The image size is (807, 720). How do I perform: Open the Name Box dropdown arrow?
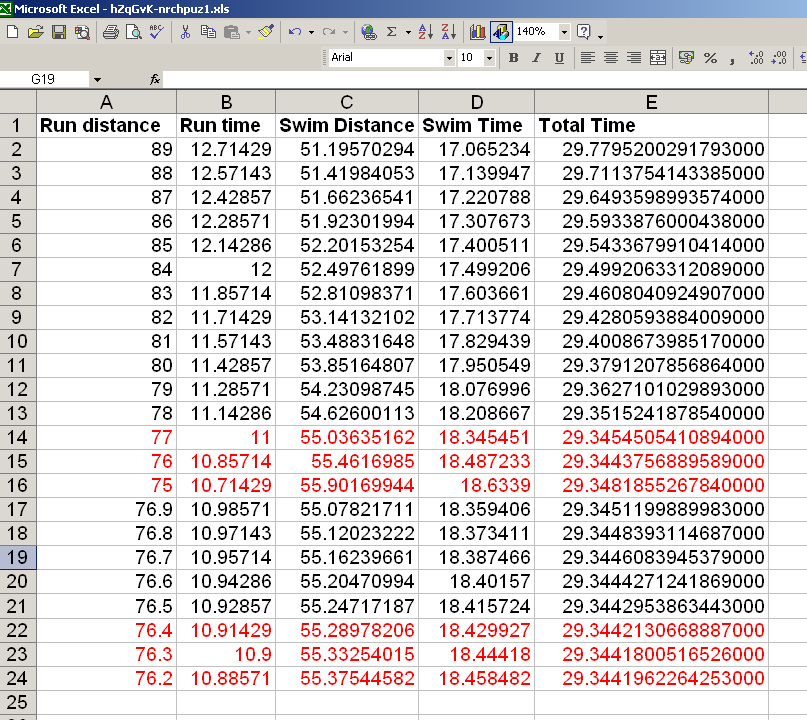[x=97, y=79]
